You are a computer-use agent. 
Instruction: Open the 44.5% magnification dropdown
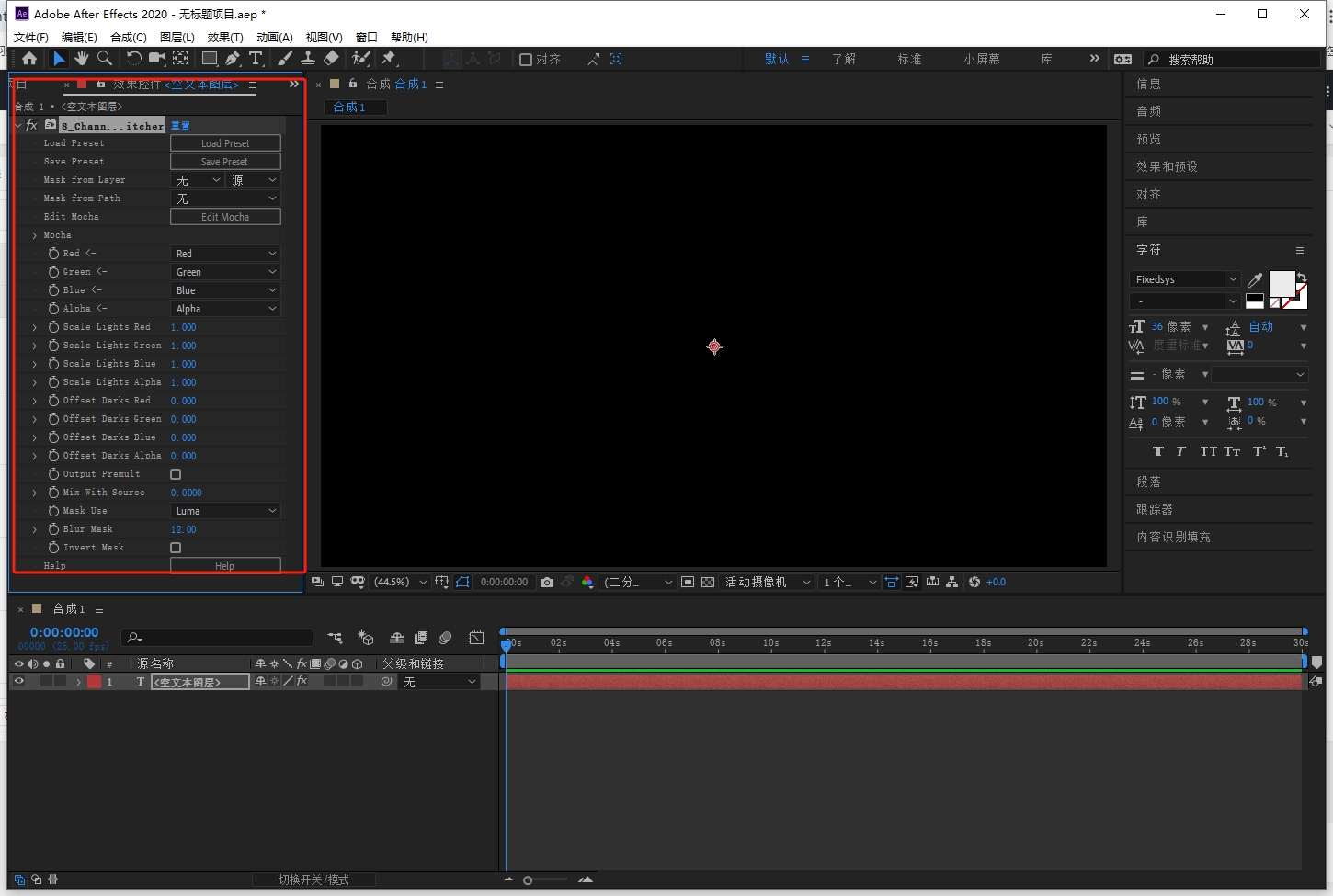[400, 582]
